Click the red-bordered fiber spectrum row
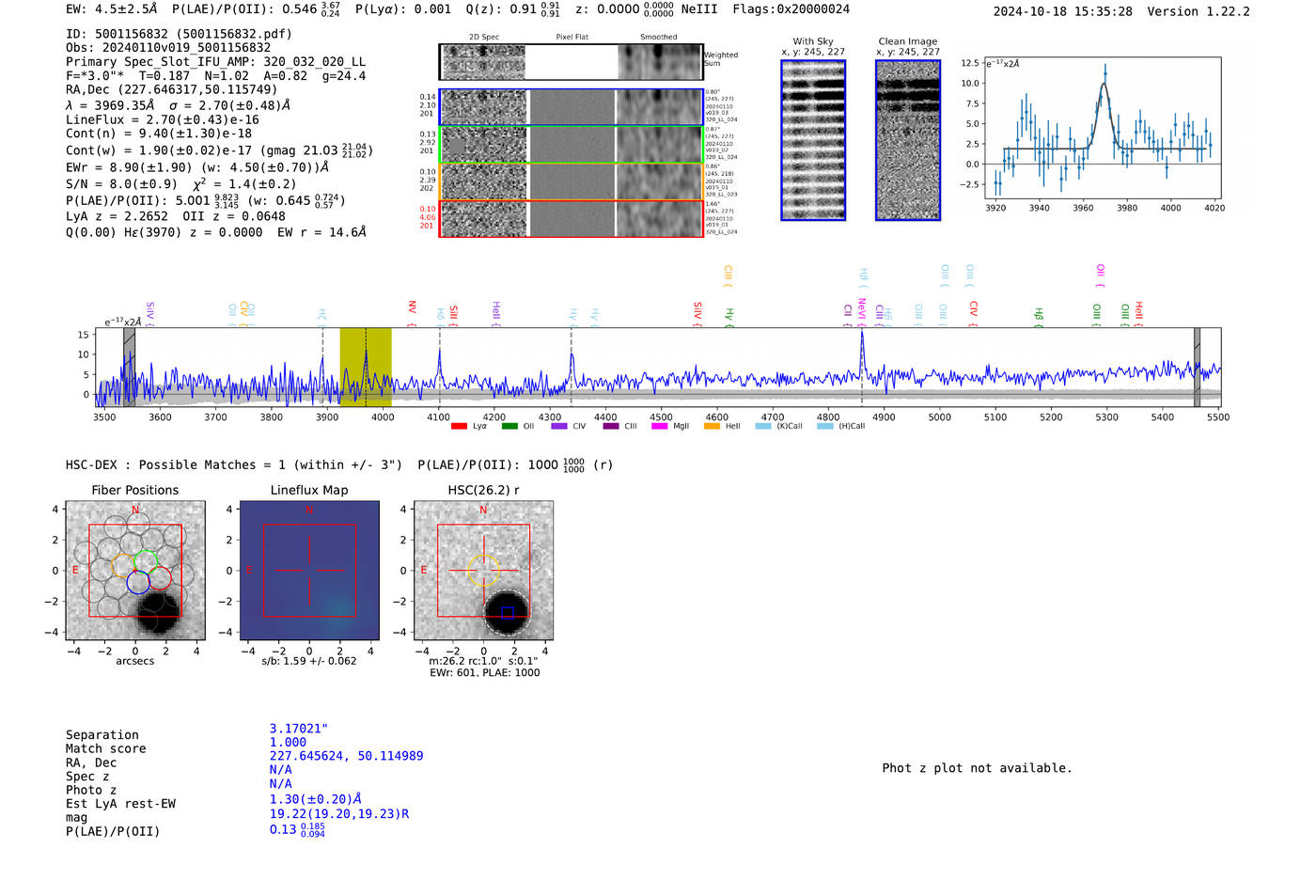Image resolution: width=1316 pixels, height=896 pixels. point(571,219)
